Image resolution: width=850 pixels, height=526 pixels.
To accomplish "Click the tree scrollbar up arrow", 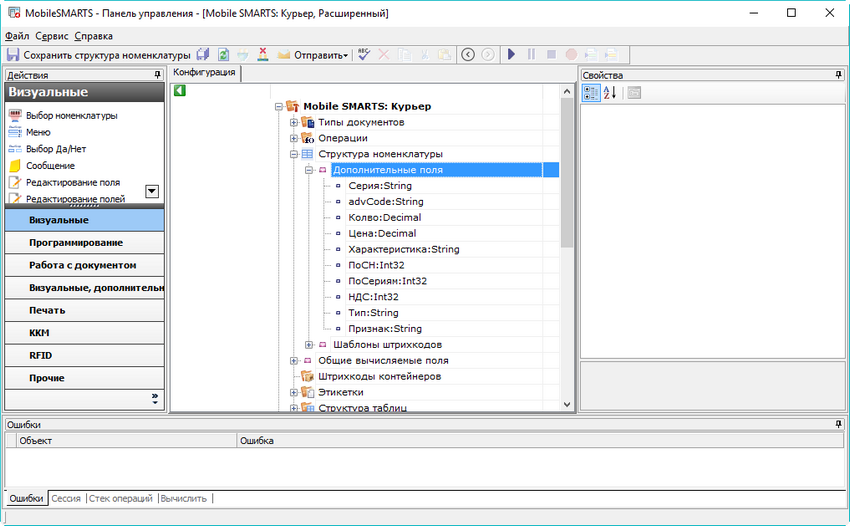I will click(x=567, y=92).
